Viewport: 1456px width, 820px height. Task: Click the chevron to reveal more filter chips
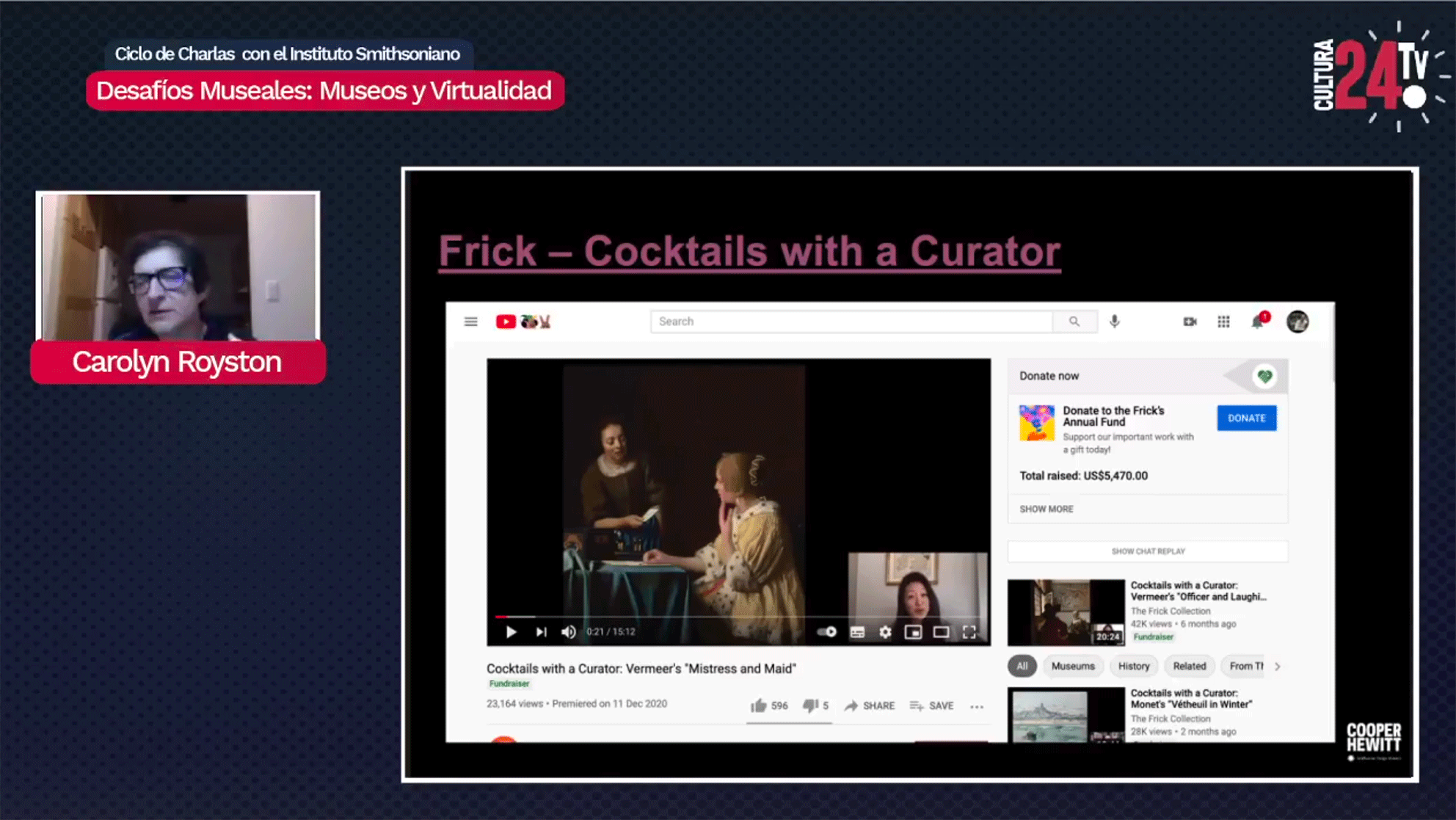[x=1278, y=666]
